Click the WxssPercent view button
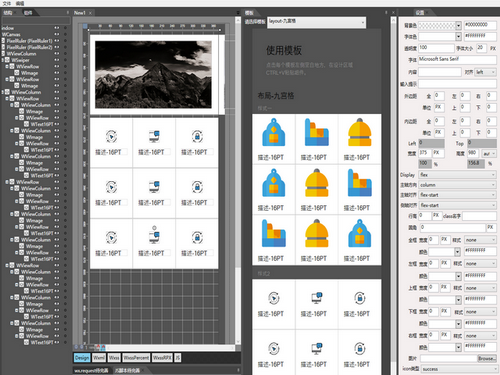Image resolution: width=500 pixels, height=375 pixels. tap(136, 358)
